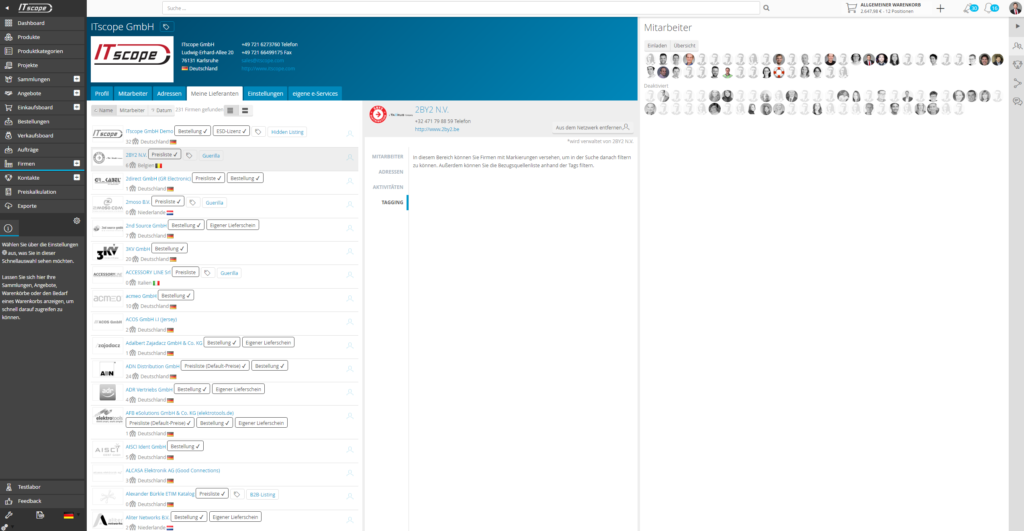Toggle Preisliste for 2BY2 N.V.
Screen dimensions: 1024x531
[165, 155]
